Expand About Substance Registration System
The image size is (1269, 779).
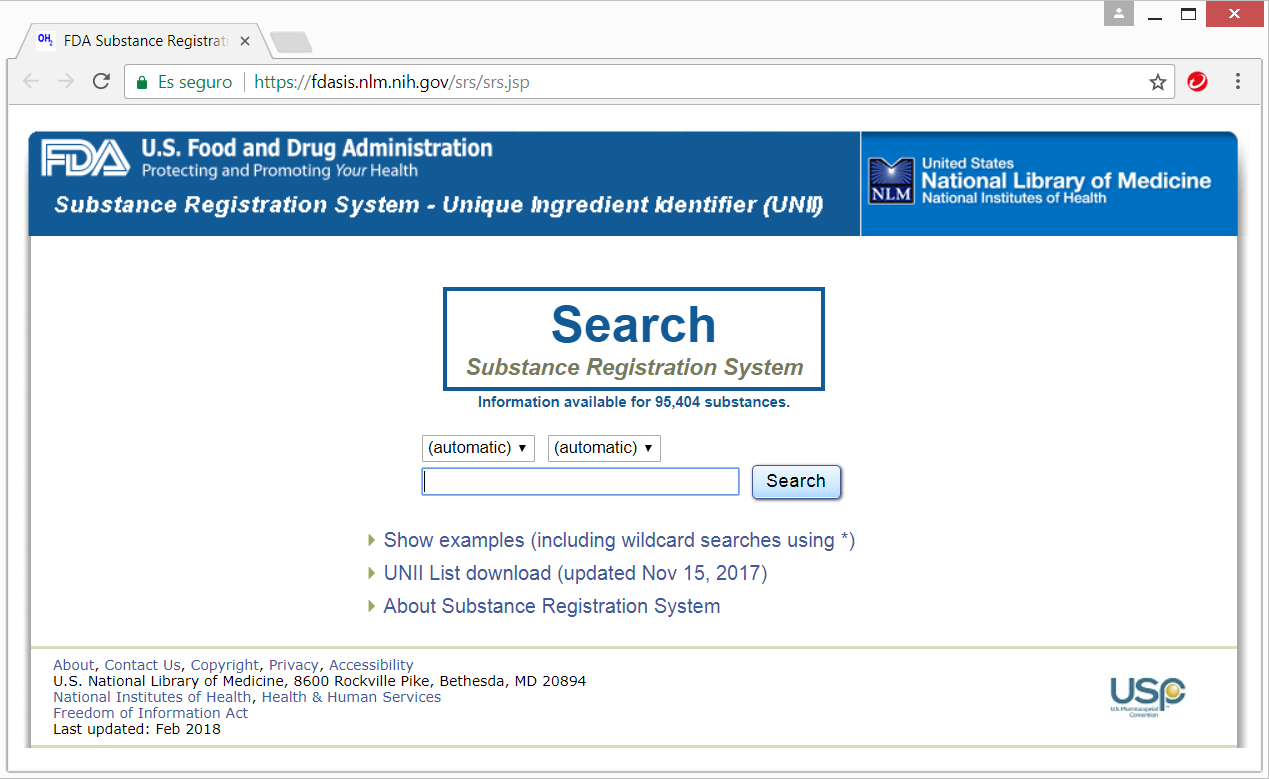click(x=551, y=606)
